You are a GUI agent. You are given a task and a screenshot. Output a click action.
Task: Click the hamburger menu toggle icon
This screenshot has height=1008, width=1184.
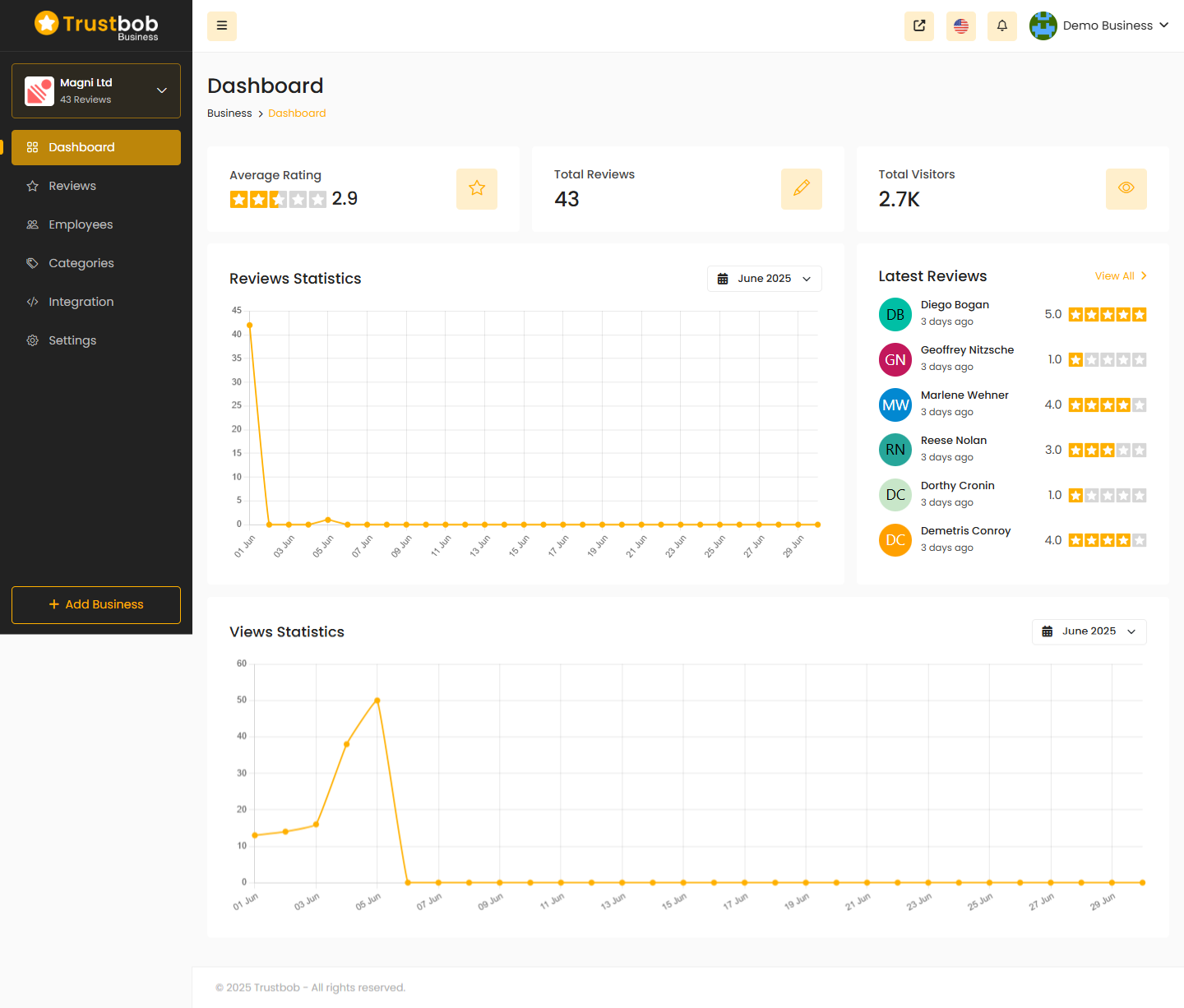222,26
